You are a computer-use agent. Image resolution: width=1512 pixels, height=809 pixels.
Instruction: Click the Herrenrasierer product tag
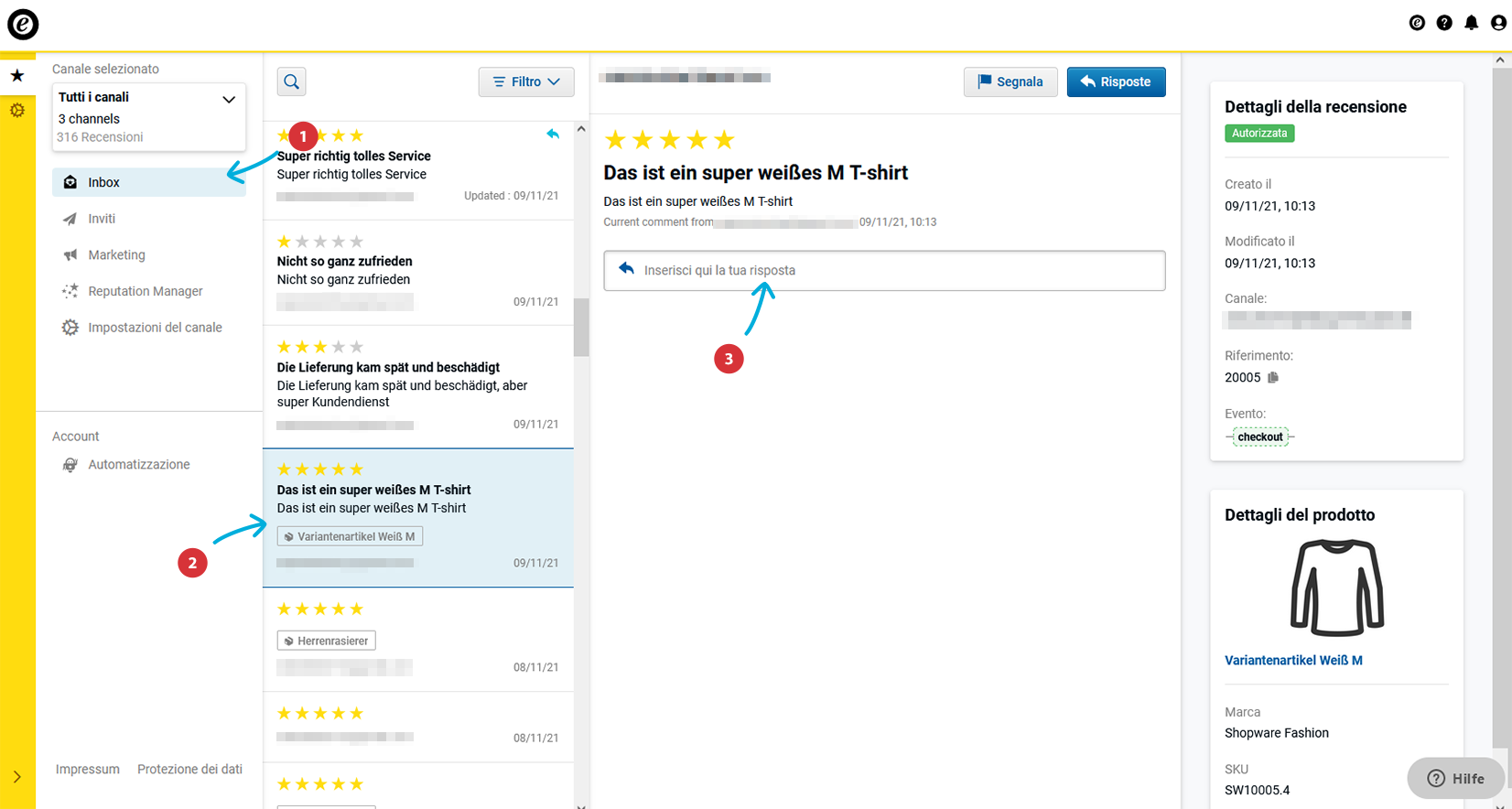point(326,641)
